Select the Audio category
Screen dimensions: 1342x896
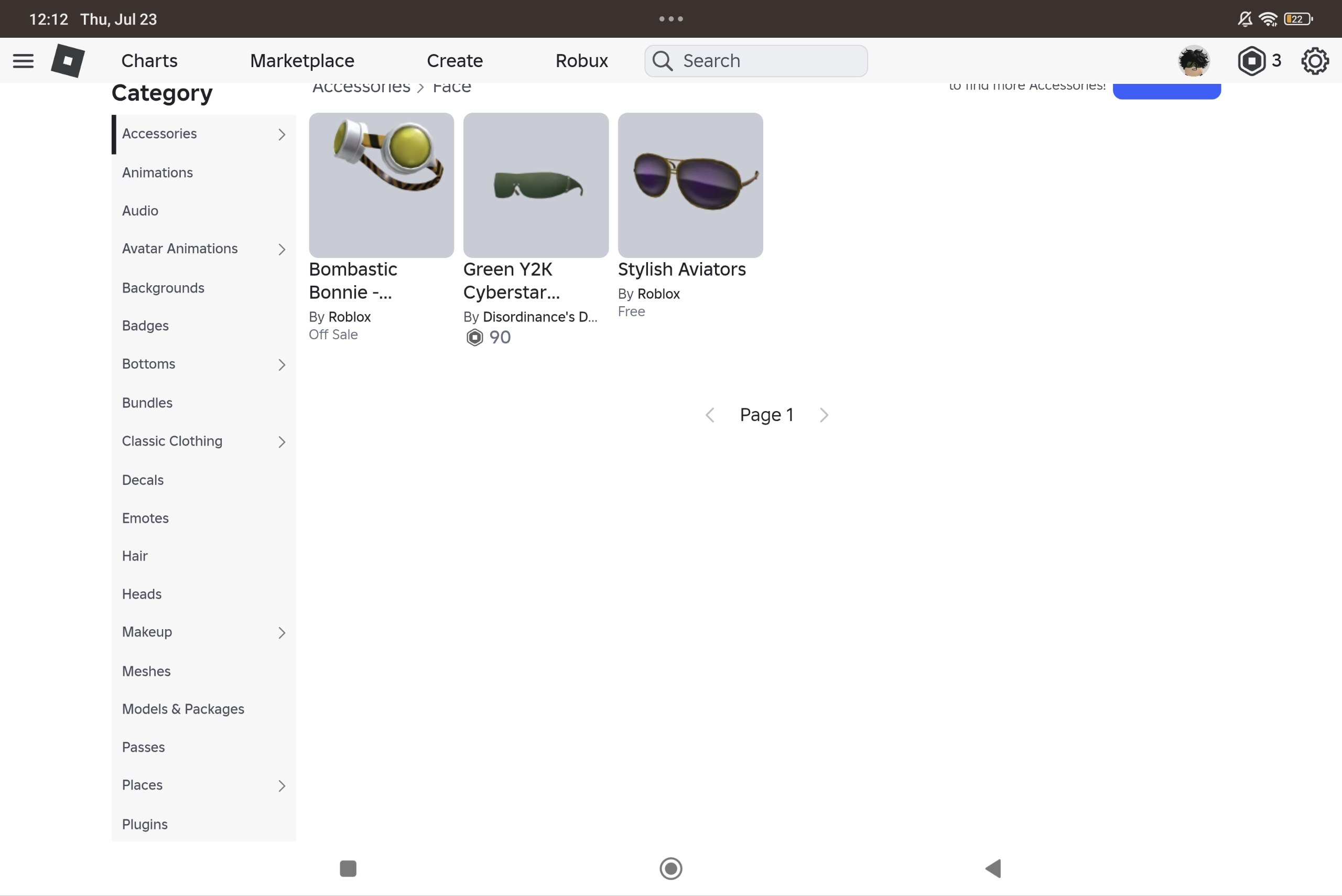point(203,211)
